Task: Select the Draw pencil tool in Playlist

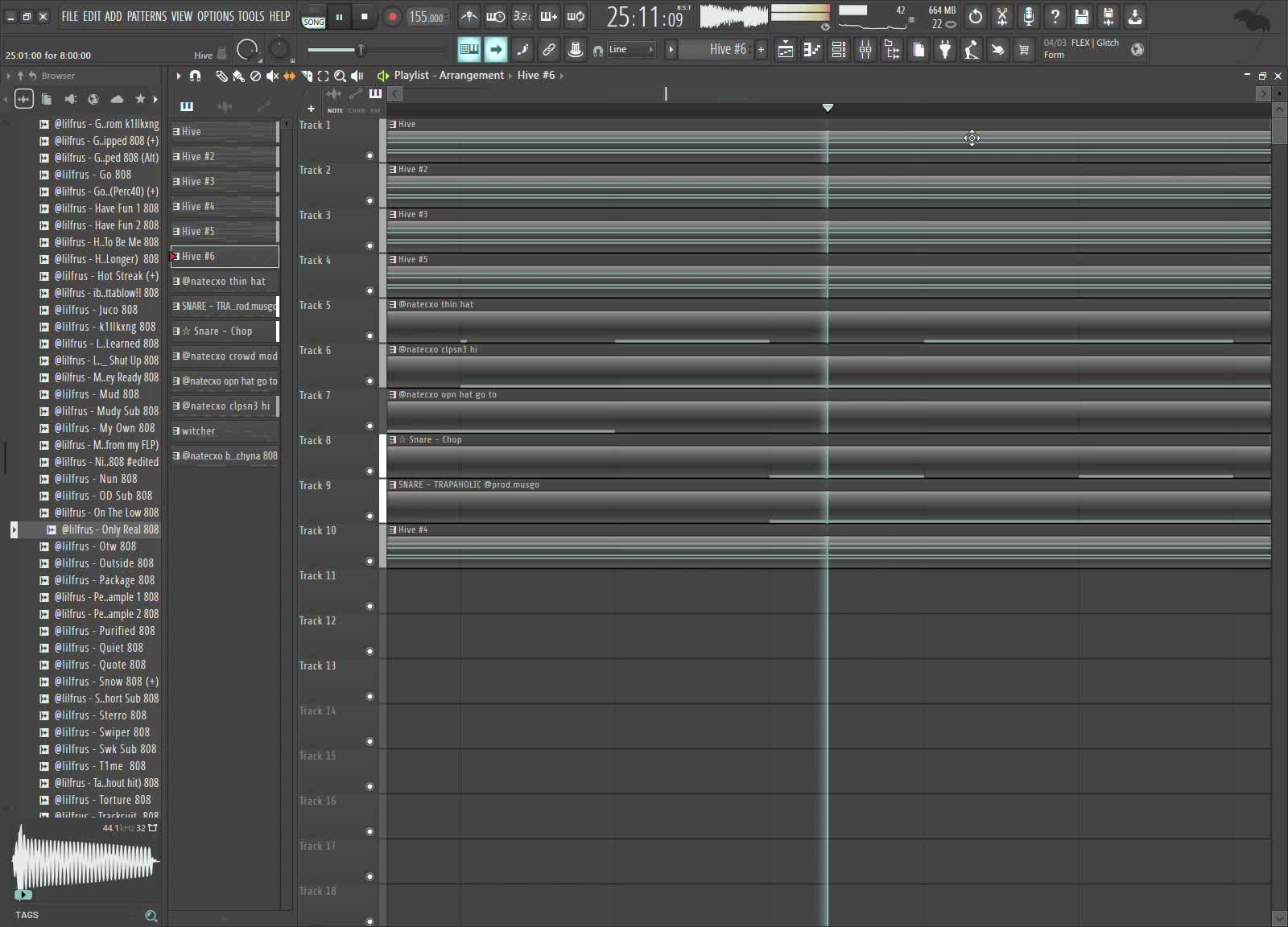Action: [x=221, y=76]
